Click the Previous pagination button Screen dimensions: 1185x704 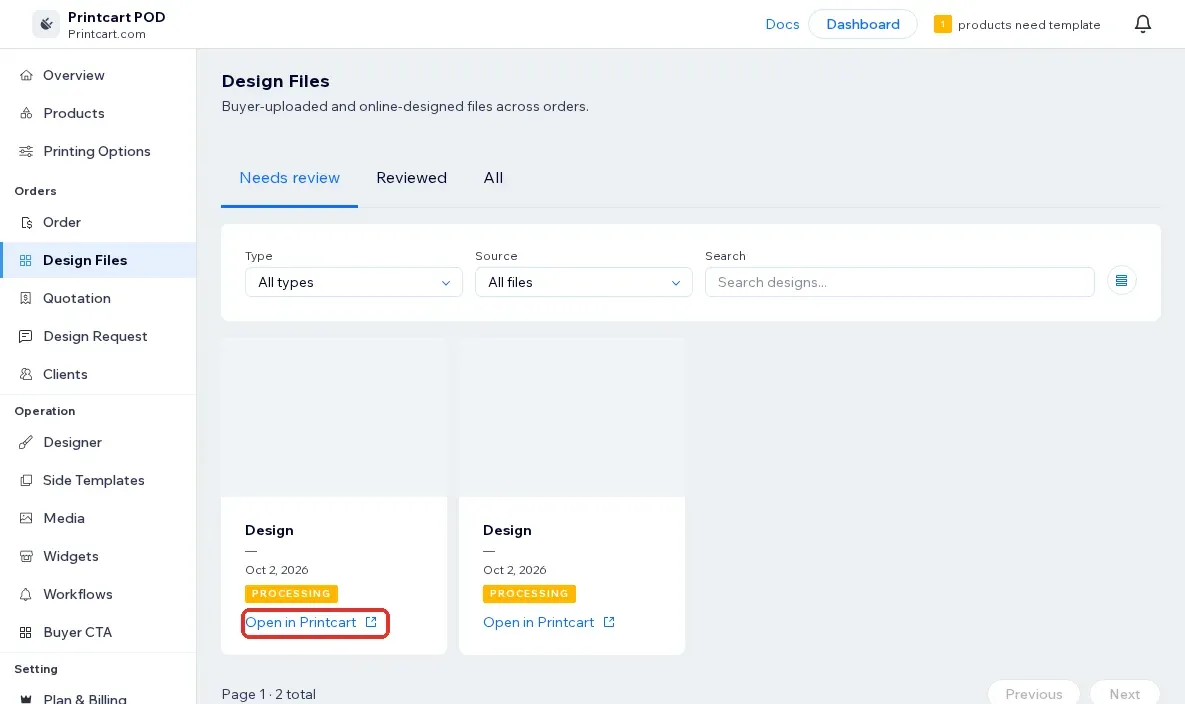[1034, 693]
